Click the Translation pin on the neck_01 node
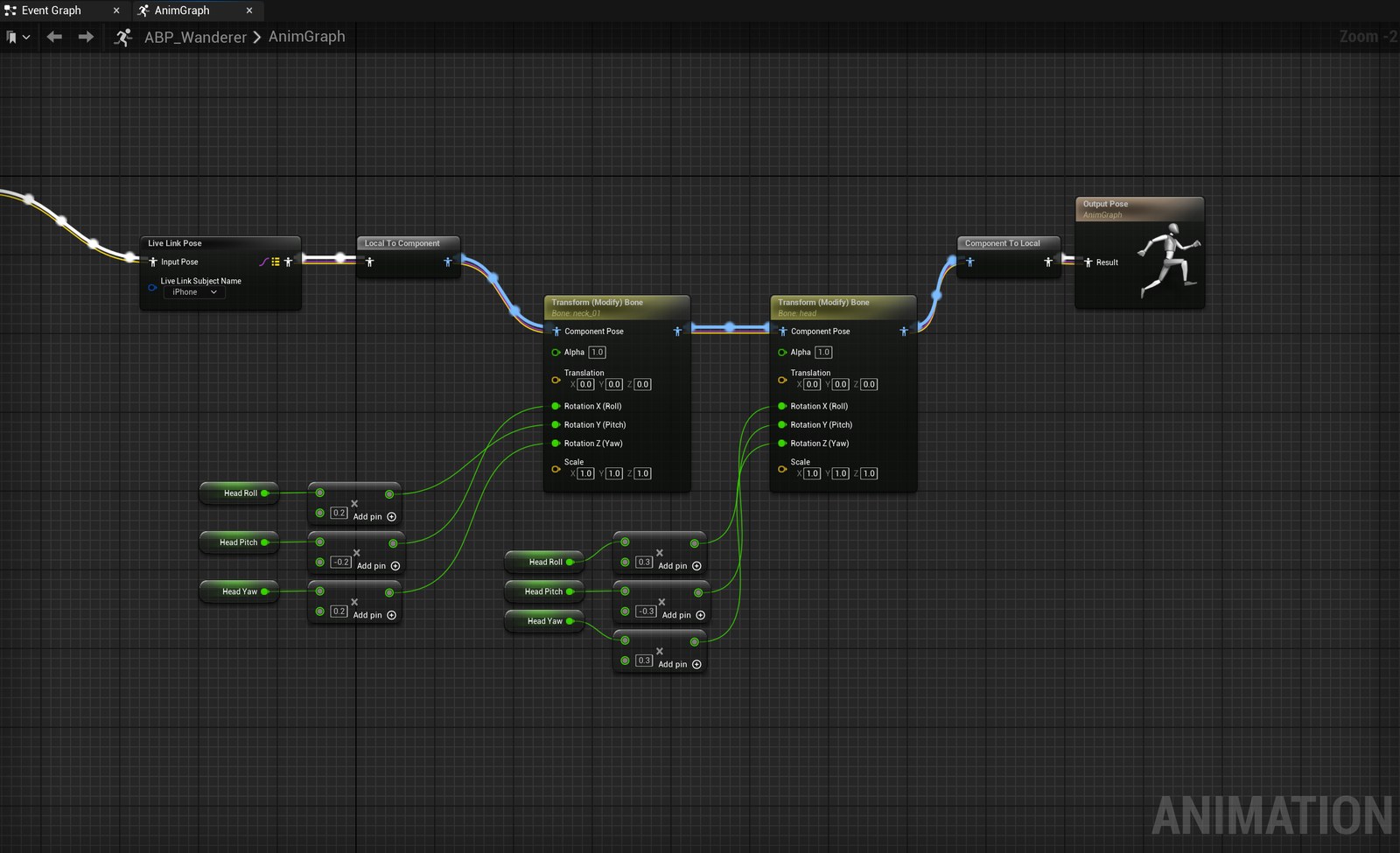This screenshot has height=853, width=1400. click(556, 380)
